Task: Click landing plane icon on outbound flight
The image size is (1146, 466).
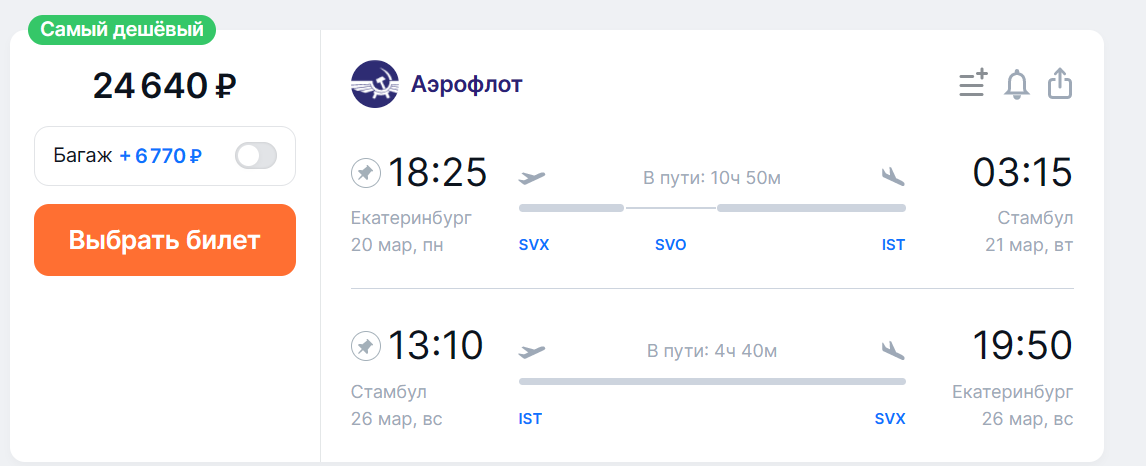Action: (x=893, y=177)
